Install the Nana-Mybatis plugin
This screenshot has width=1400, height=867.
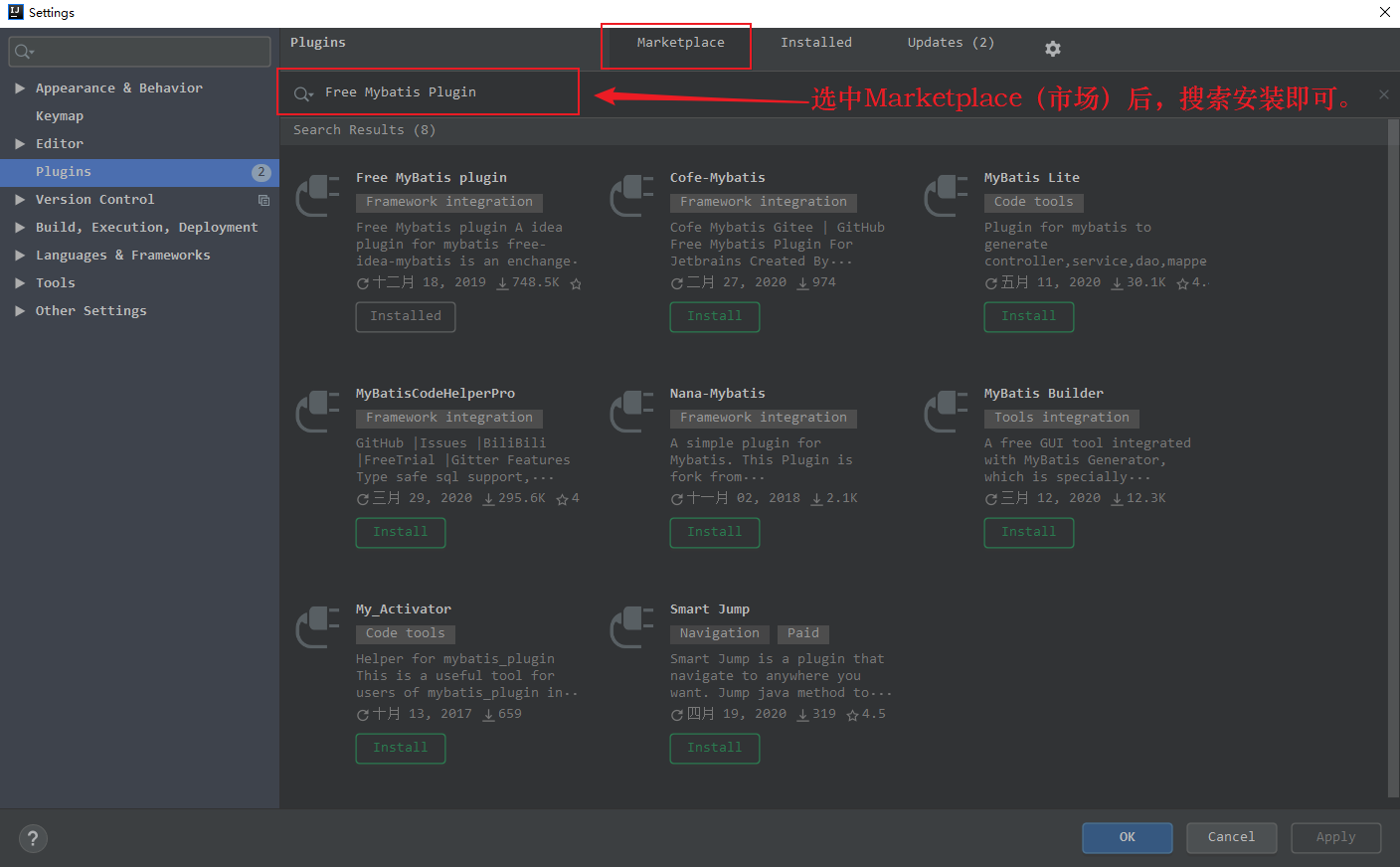(x=715, y=532)
